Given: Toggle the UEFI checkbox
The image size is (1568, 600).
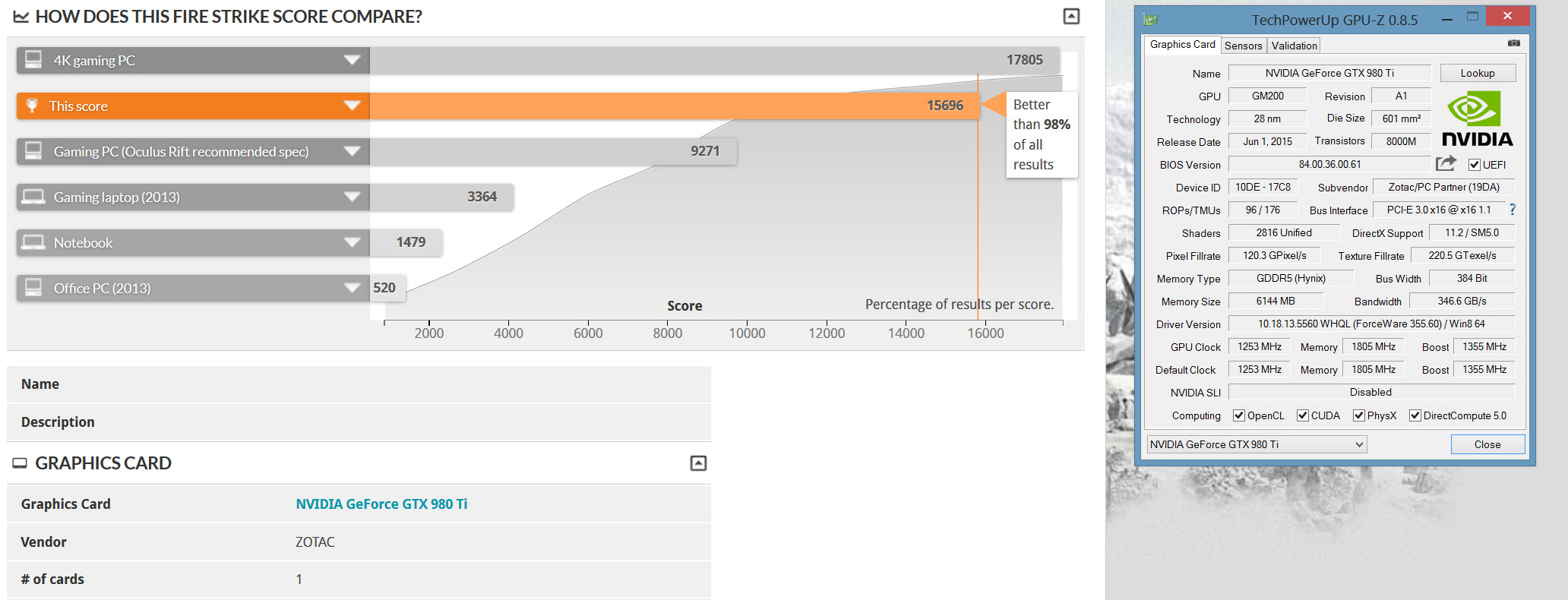Looking at the screenshot, I should coord(1475,165).
